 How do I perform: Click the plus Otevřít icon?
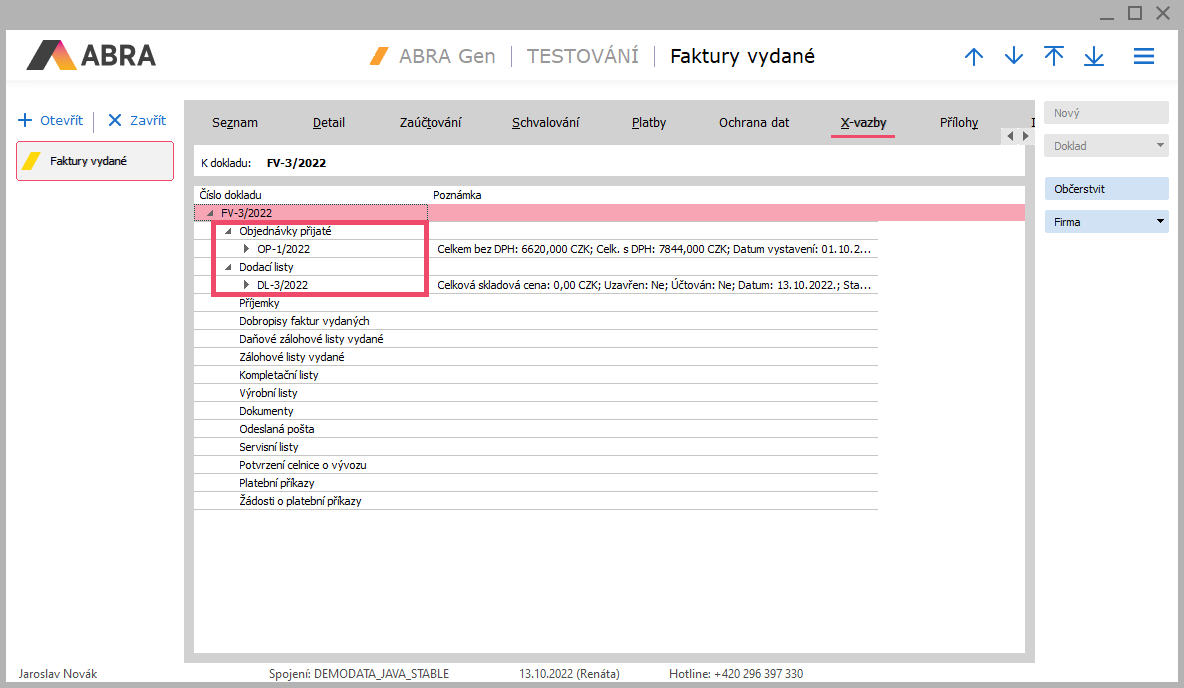pos(25,121)
